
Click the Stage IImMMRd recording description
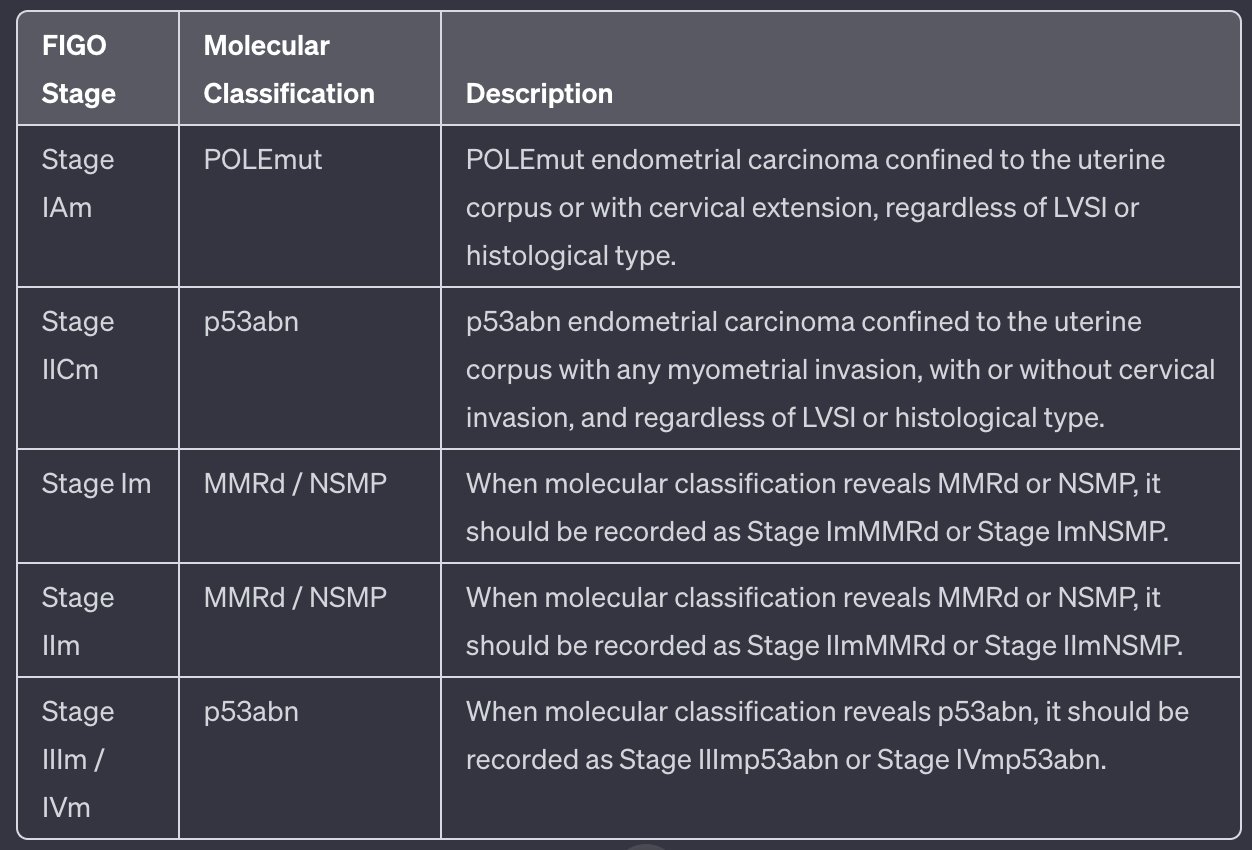823,622
